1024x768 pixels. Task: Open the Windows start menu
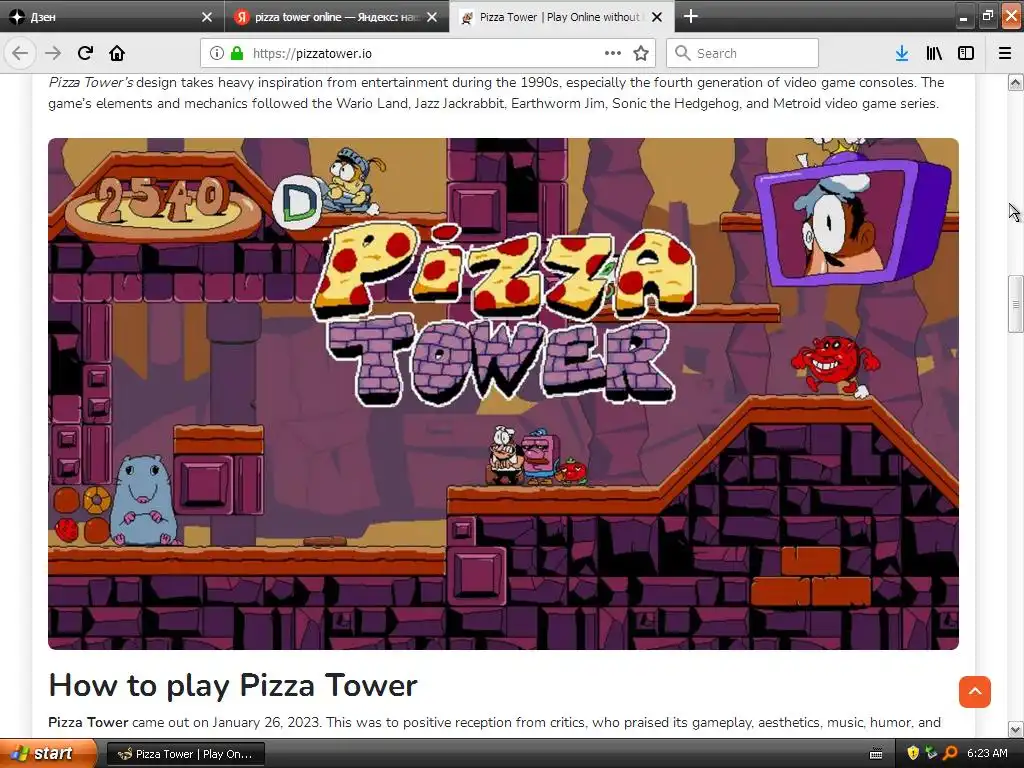pyautogui.click(x=48, y=754)
